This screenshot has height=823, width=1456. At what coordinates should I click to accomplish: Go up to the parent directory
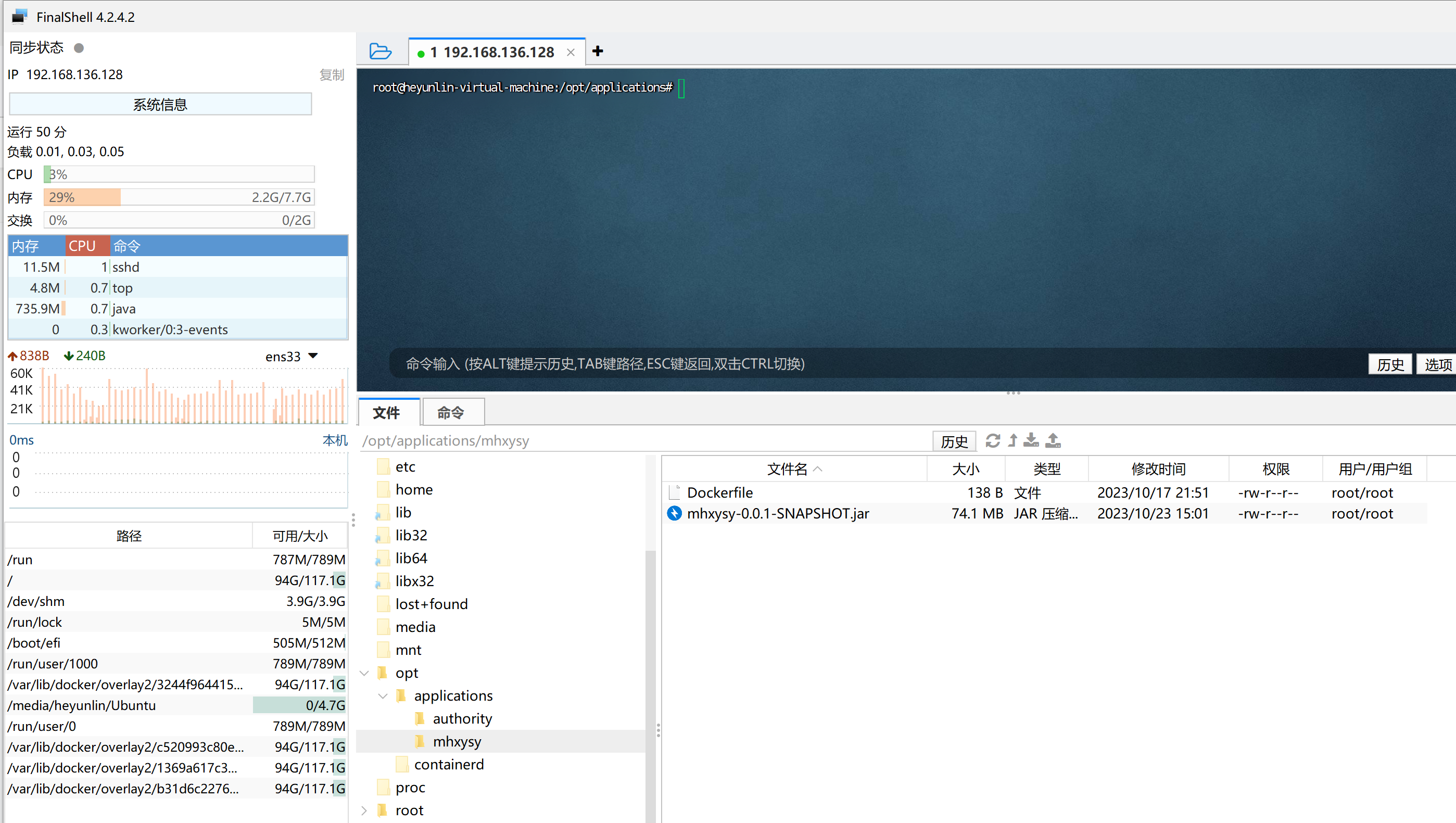coord(1013,440)
